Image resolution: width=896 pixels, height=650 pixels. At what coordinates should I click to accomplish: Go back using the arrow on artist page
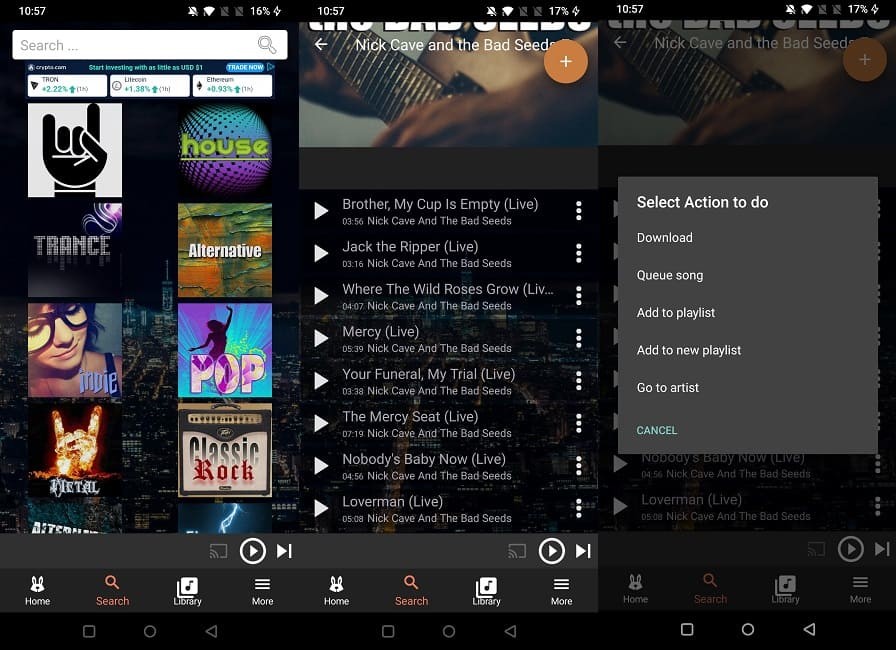(x=320, y=45)
